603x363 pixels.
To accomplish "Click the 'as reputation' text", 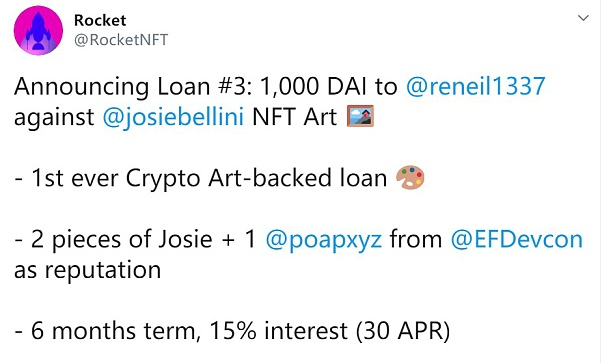I will coord(88,270).
